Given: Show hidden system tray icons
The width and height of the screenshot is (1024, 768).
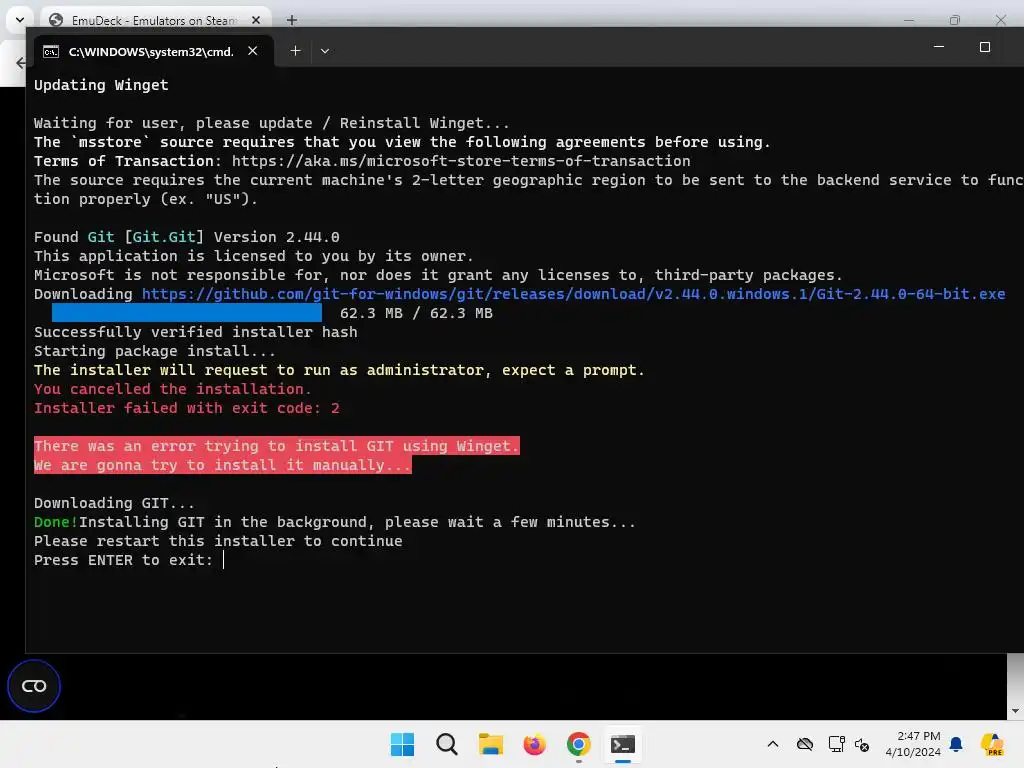Looking at the screenshot, I should [773, 744].
